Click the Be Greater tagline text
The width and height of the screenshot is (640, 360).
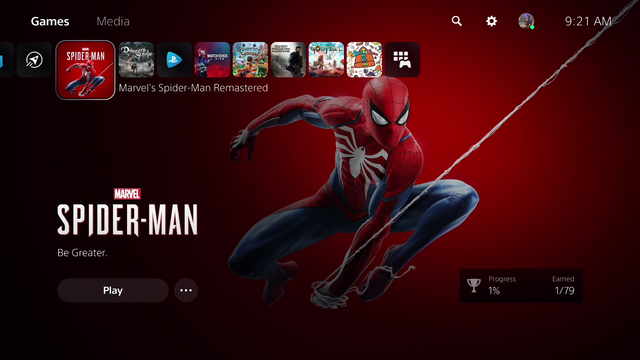[x=82, y=253]
